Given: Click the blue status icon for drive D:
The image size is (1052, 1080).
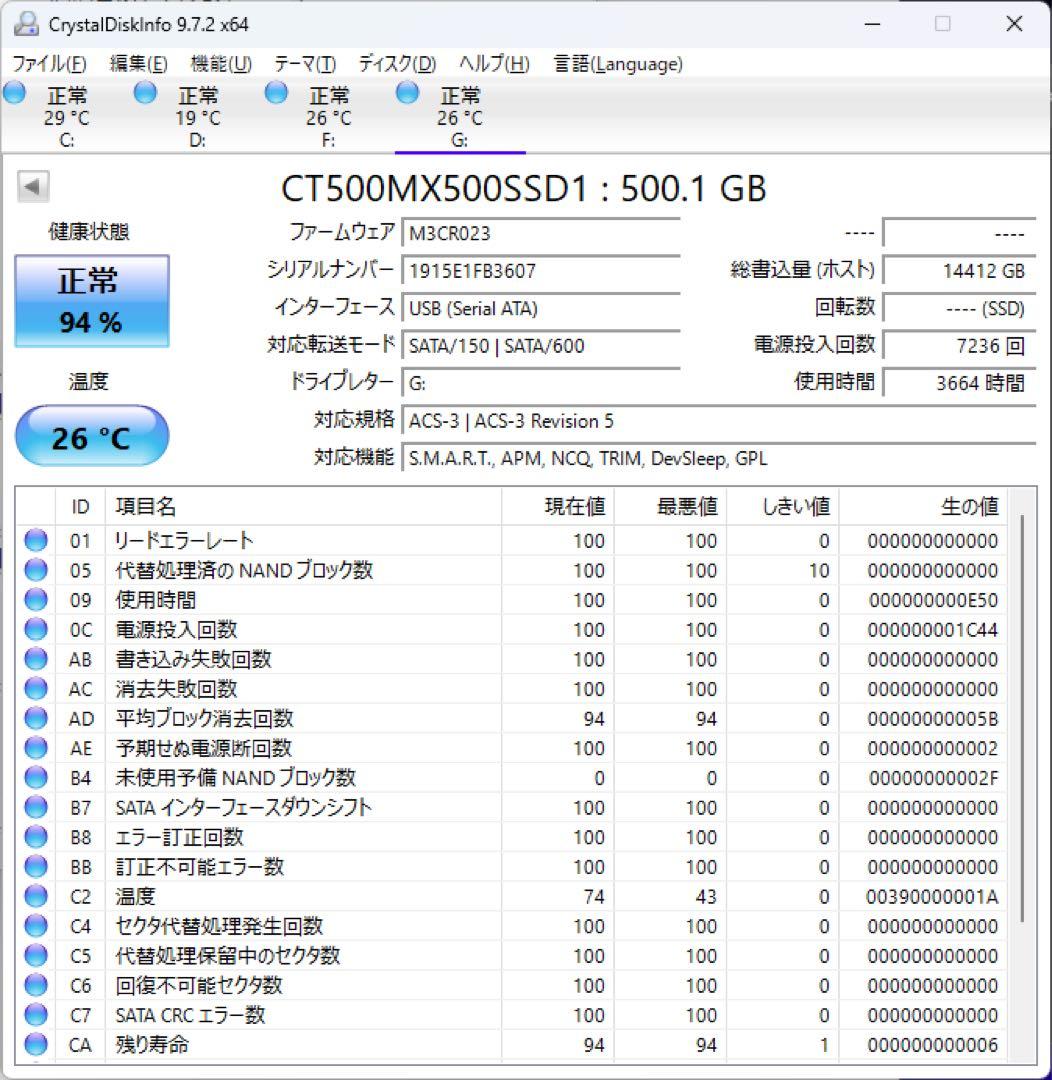Looking at the screenshot, I should [144, 92].
